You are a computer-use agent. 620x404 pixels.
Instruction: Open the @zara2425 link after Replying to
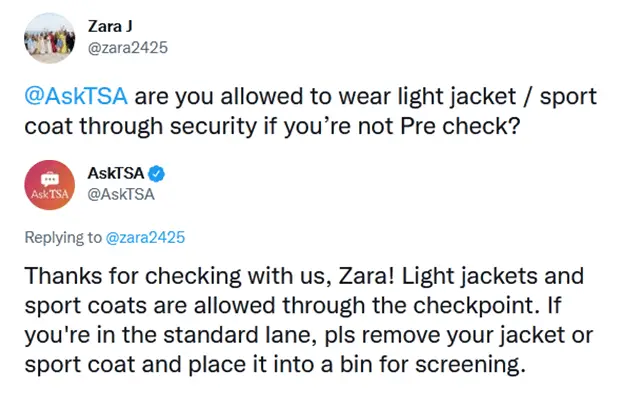pyautogui.click(x=145, y=238)
